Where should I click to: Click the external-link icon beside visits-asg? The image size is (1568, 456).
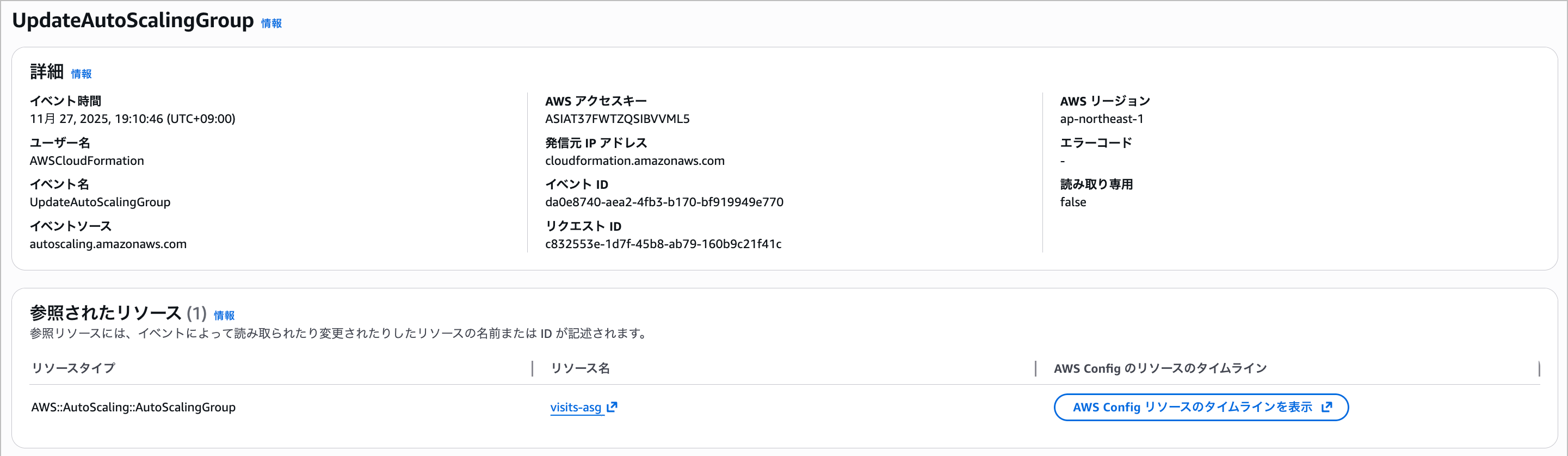[x=613, y=406]
